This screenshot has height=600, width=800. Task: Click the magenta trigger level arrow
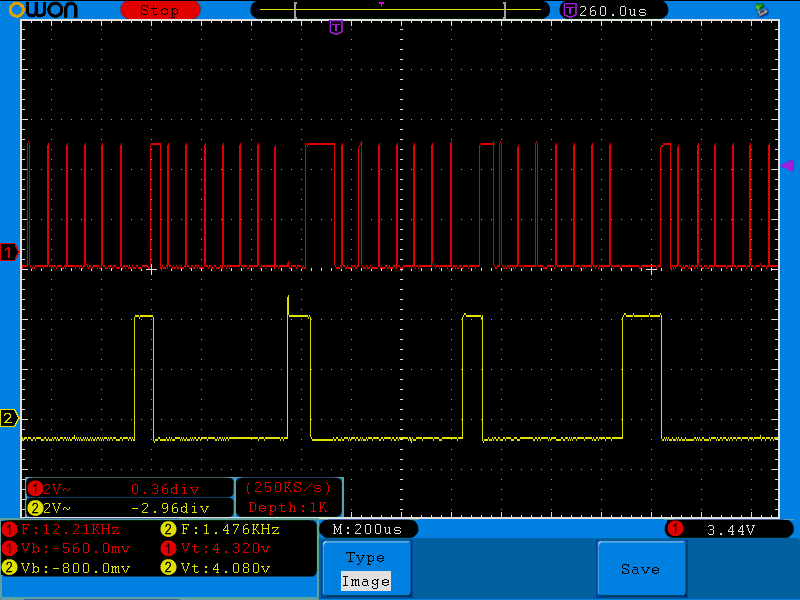[x=787, y=165]
